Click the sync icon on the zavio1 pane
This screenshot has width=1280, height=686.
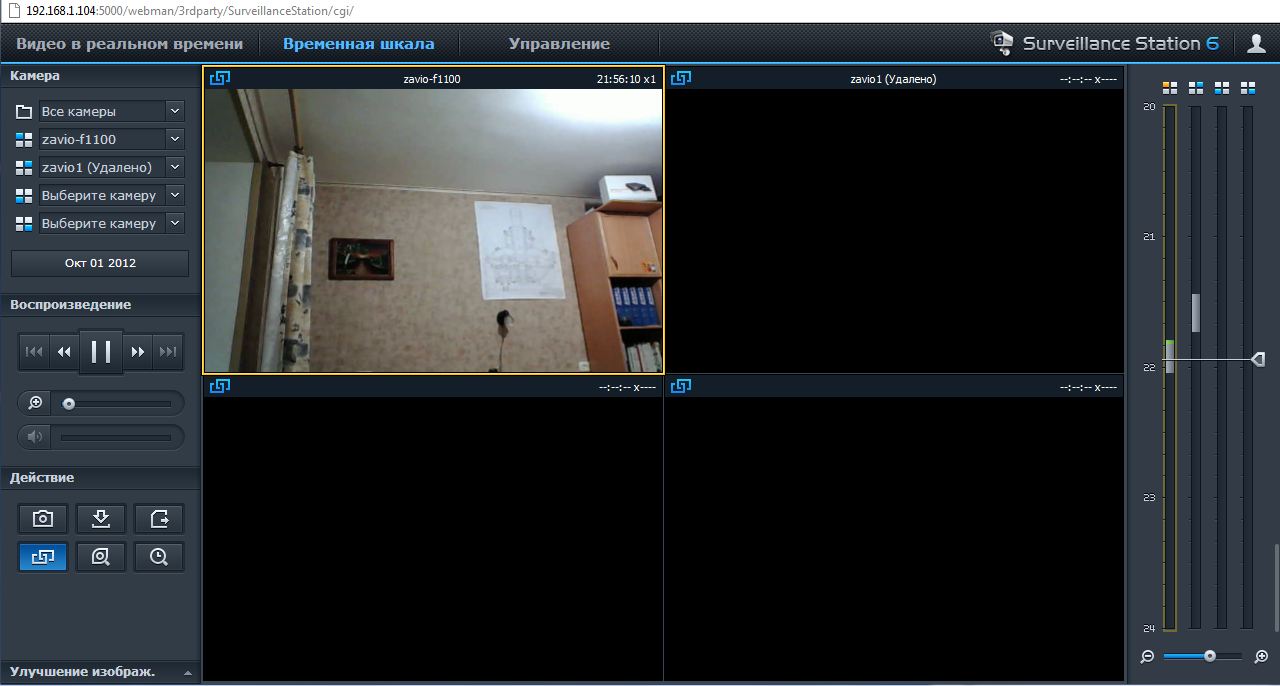pyautogui.click(x=681, y=77)
